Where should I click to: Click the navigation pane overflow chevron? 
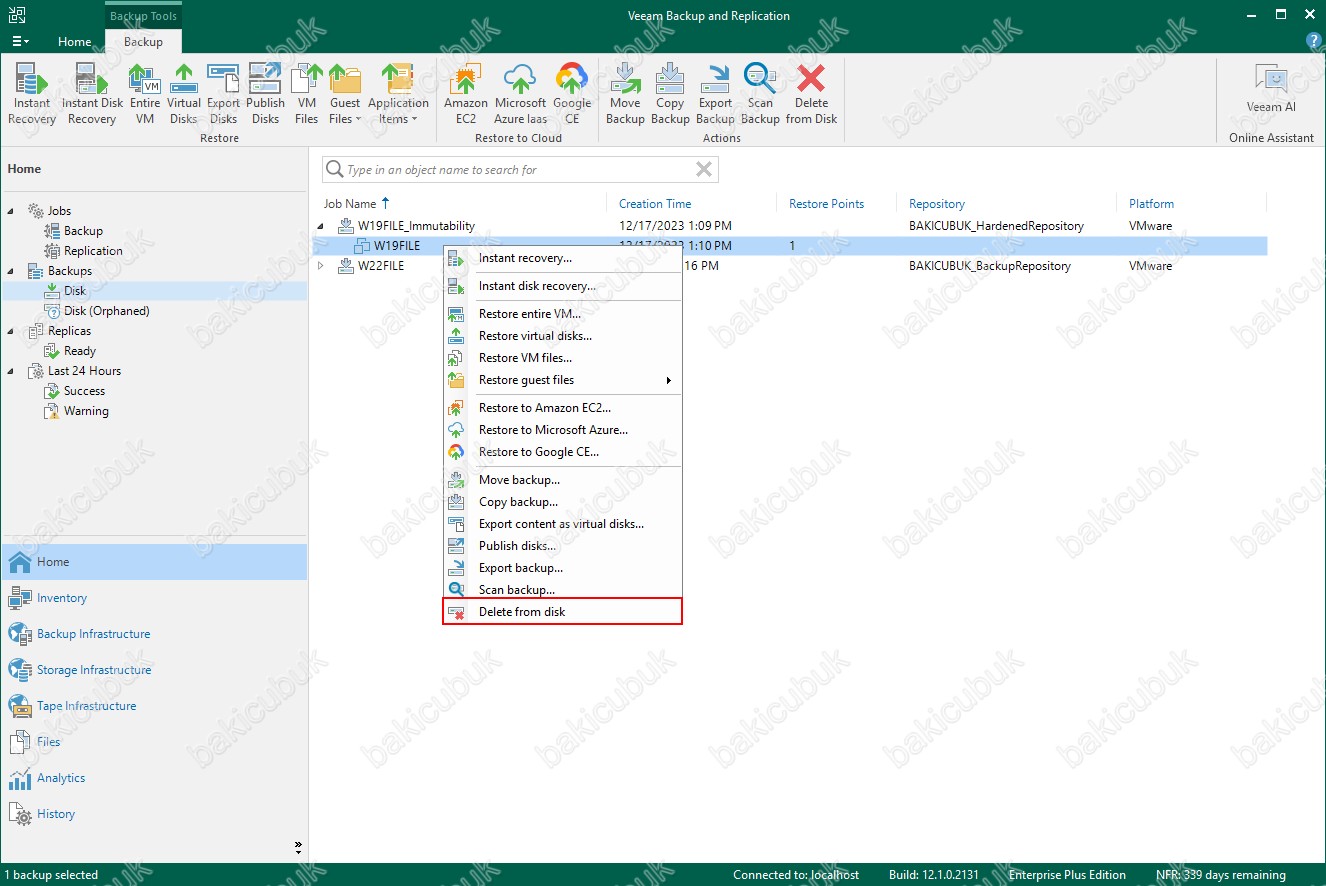point(298,846)
